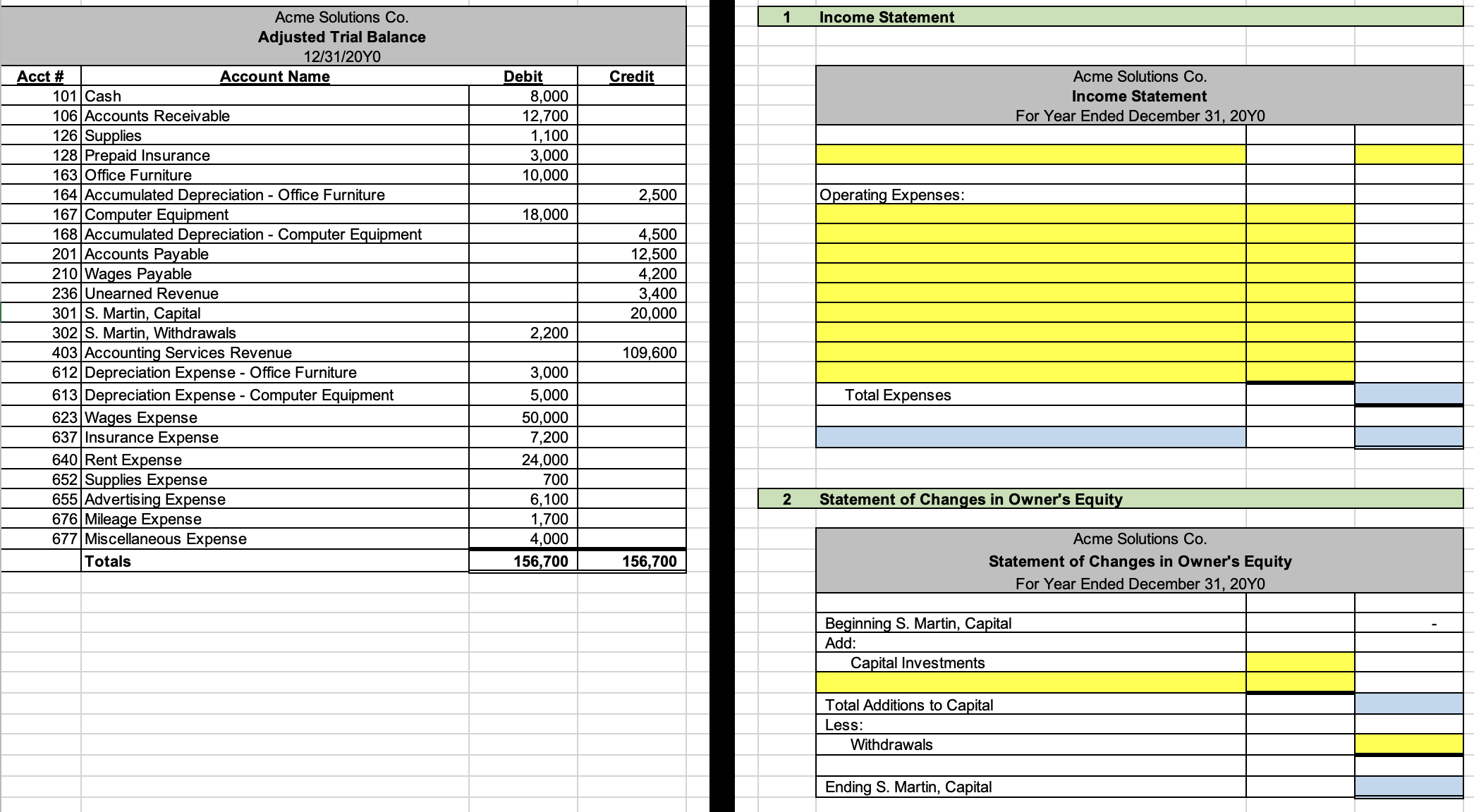Viewport: 1474px width, 812px height.
Task: Select the Adjusted Trial Balance title
Action: point(342,37)
